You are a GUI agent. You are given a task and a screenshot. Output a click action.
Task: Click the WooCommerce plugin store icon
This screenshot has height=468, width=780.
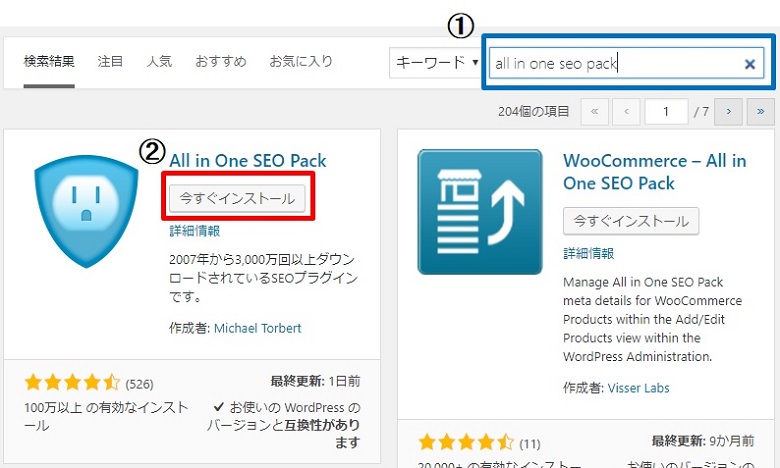click(x=480, y=212)
